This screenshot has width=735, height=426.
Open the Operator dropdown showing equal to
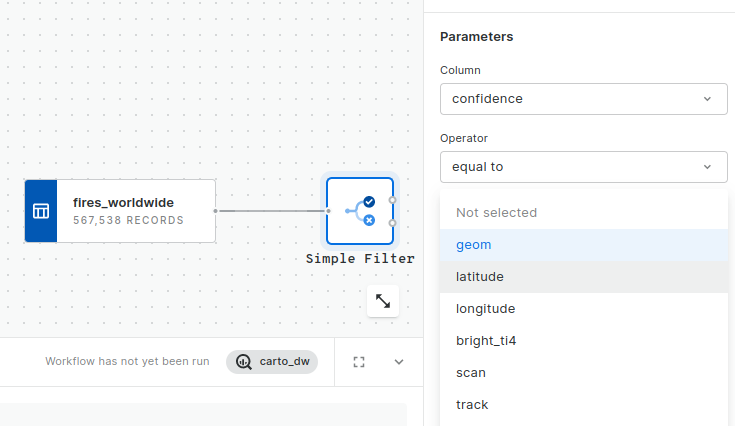pyautogui.click(x=583, y=167)
